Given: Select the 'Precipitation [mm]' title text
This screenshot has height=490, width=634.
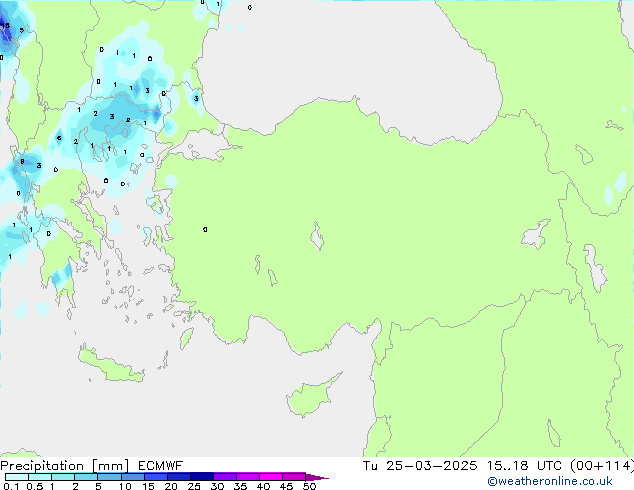Looking at the screenshot, I should tap(64, 466).
